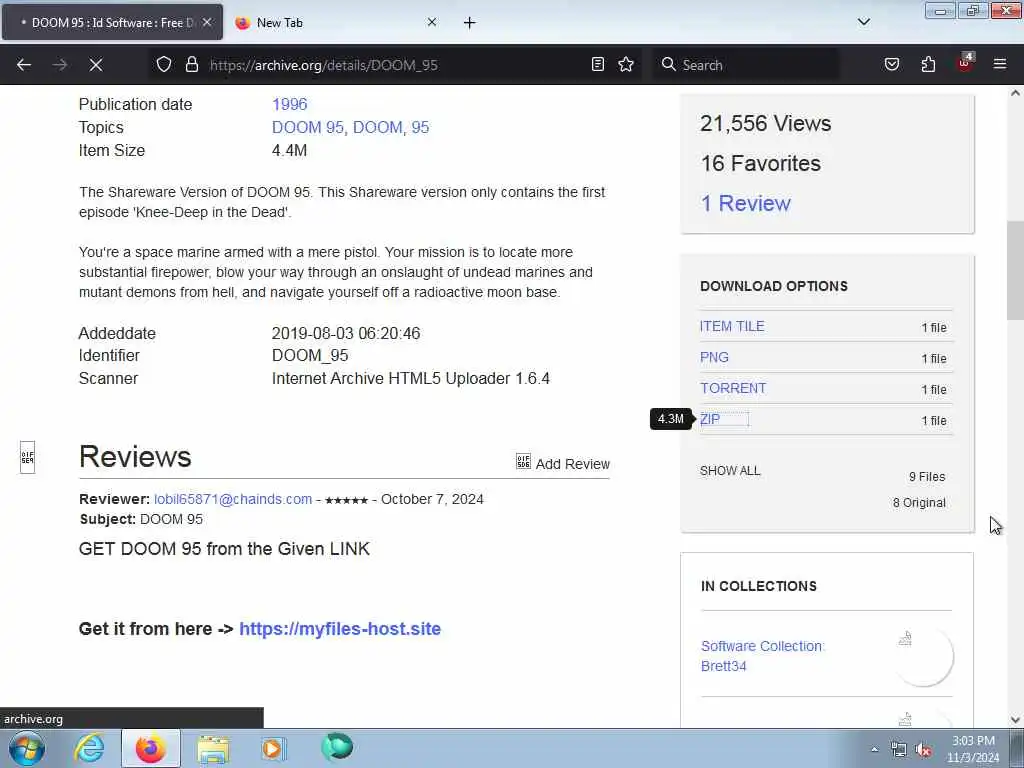1024x768 pixels.
Task: List all tabs dropdown chevron
Action: tap(864, 22)
